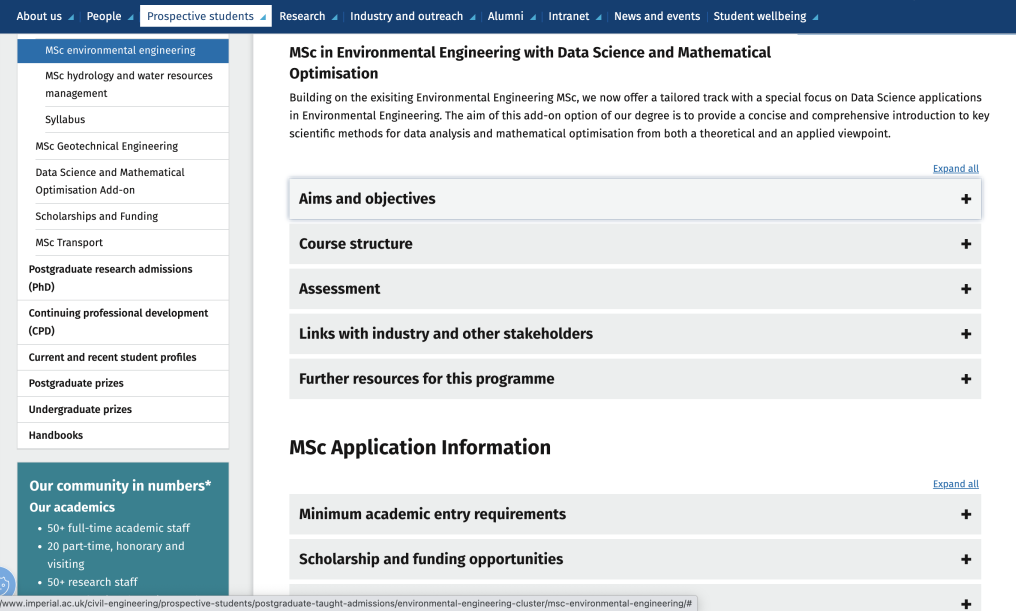Click plus icon on Scholarship and funding opportunities
Image resolution: width=1016 pixels, height=611 pixels.
pos(966,559)
